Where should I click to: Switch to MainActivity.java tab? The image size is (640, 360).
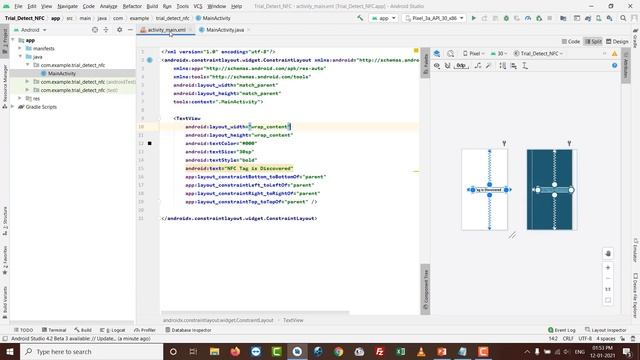coord(225,30)
